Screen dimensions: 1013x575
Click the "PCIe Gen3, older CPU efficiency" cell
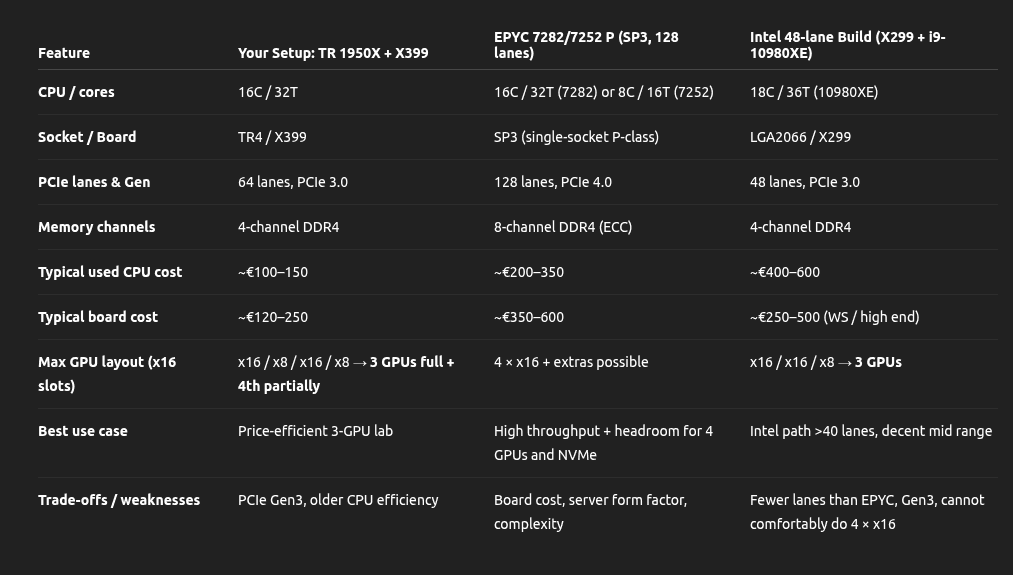pyautogui.click(x=338, y=500)
